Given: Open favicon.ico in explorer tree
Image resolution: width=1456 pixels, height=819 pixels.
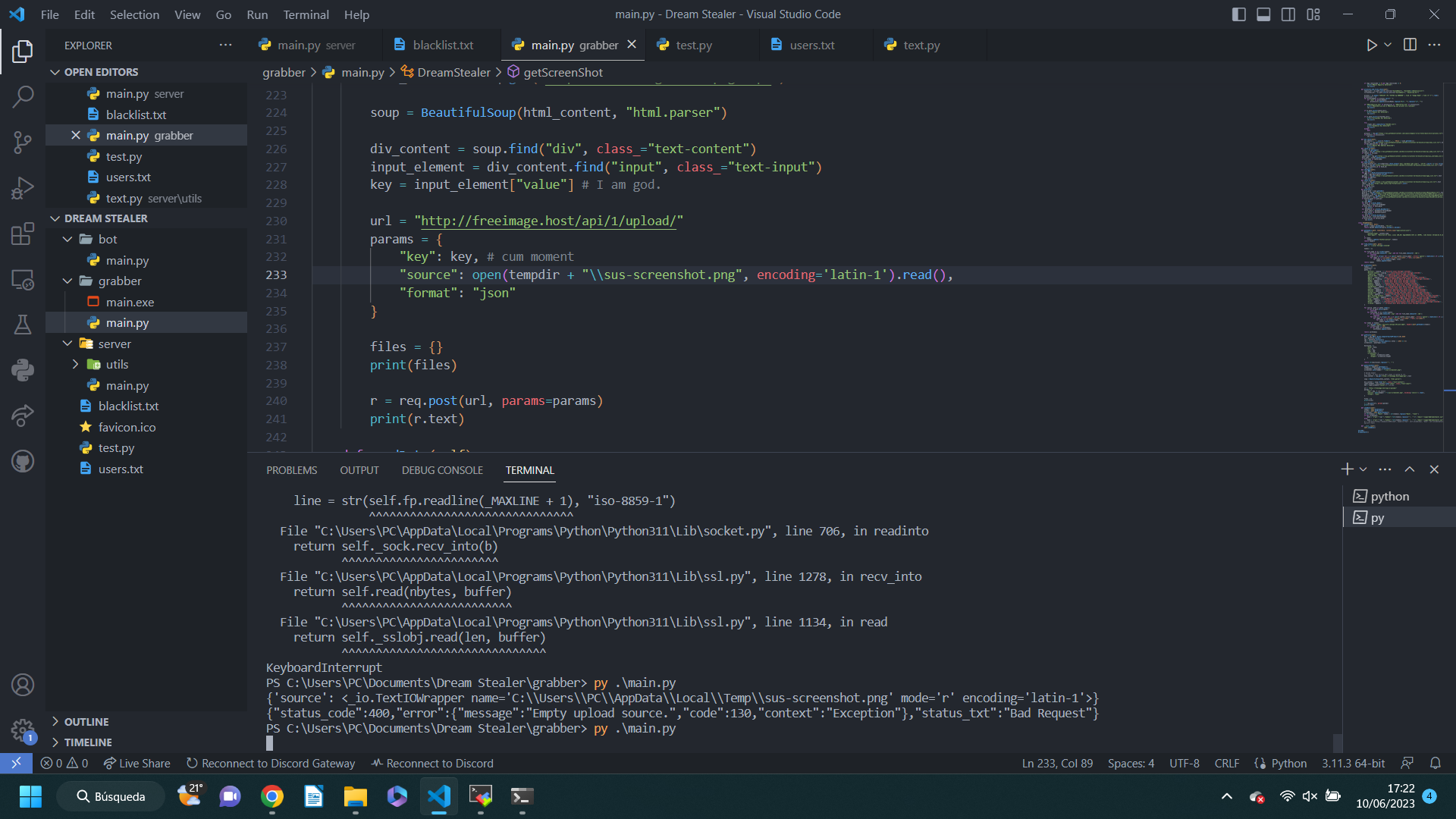Looking at the screenshot, I should [x=146, y=427].
